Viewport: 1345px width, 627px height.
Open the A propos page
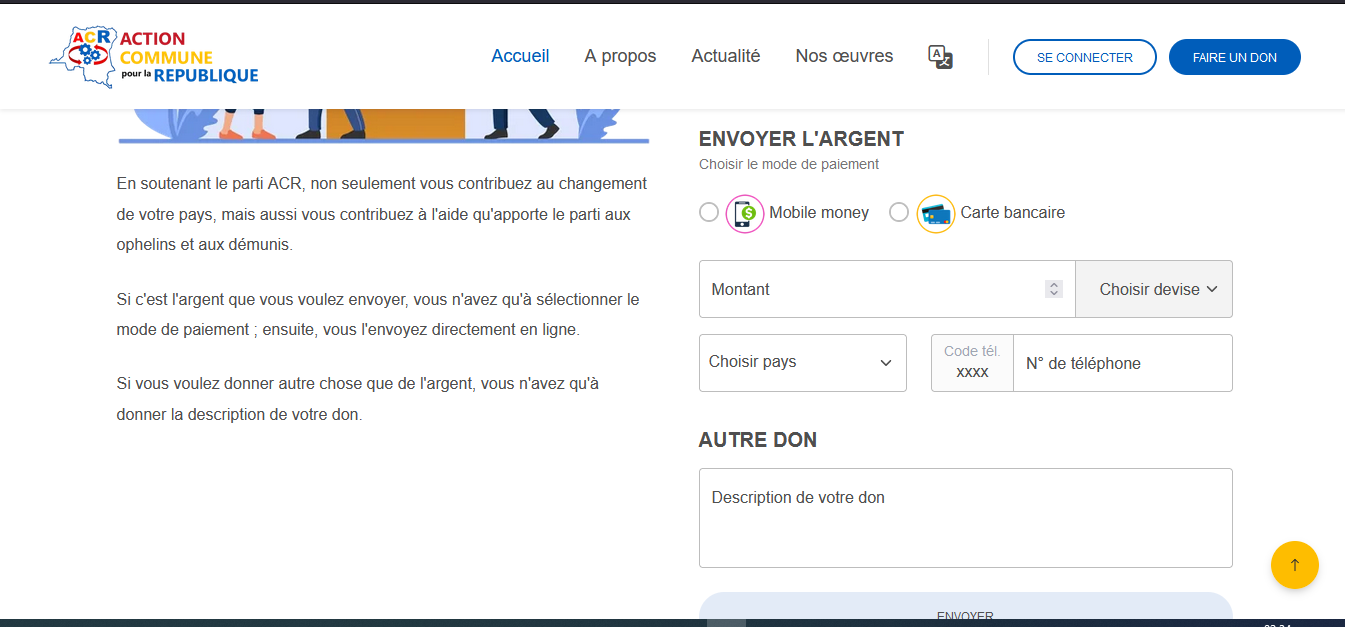[x=620, y=56]
